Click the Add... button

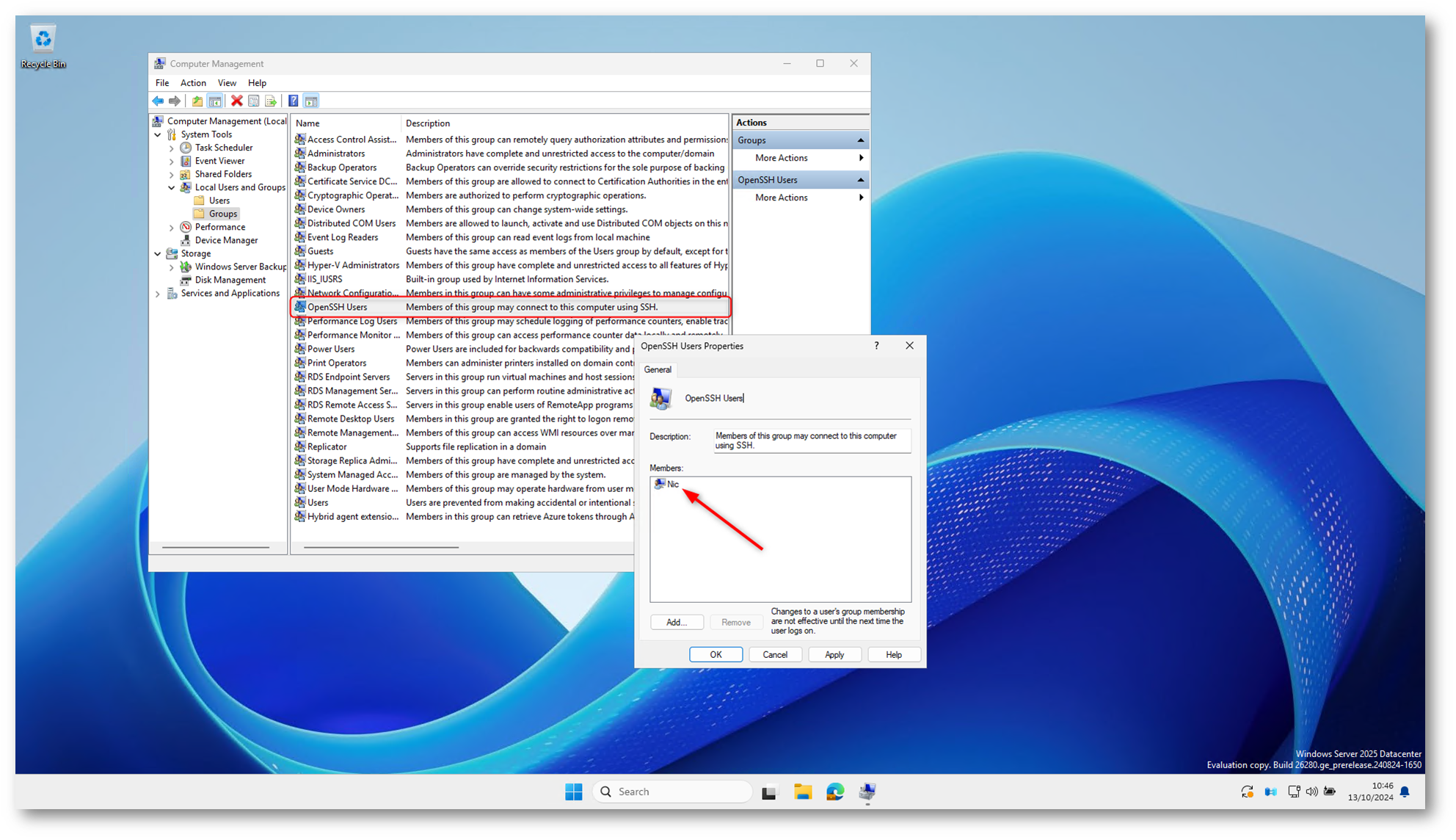pyautogui.click(x=677, y=622)
